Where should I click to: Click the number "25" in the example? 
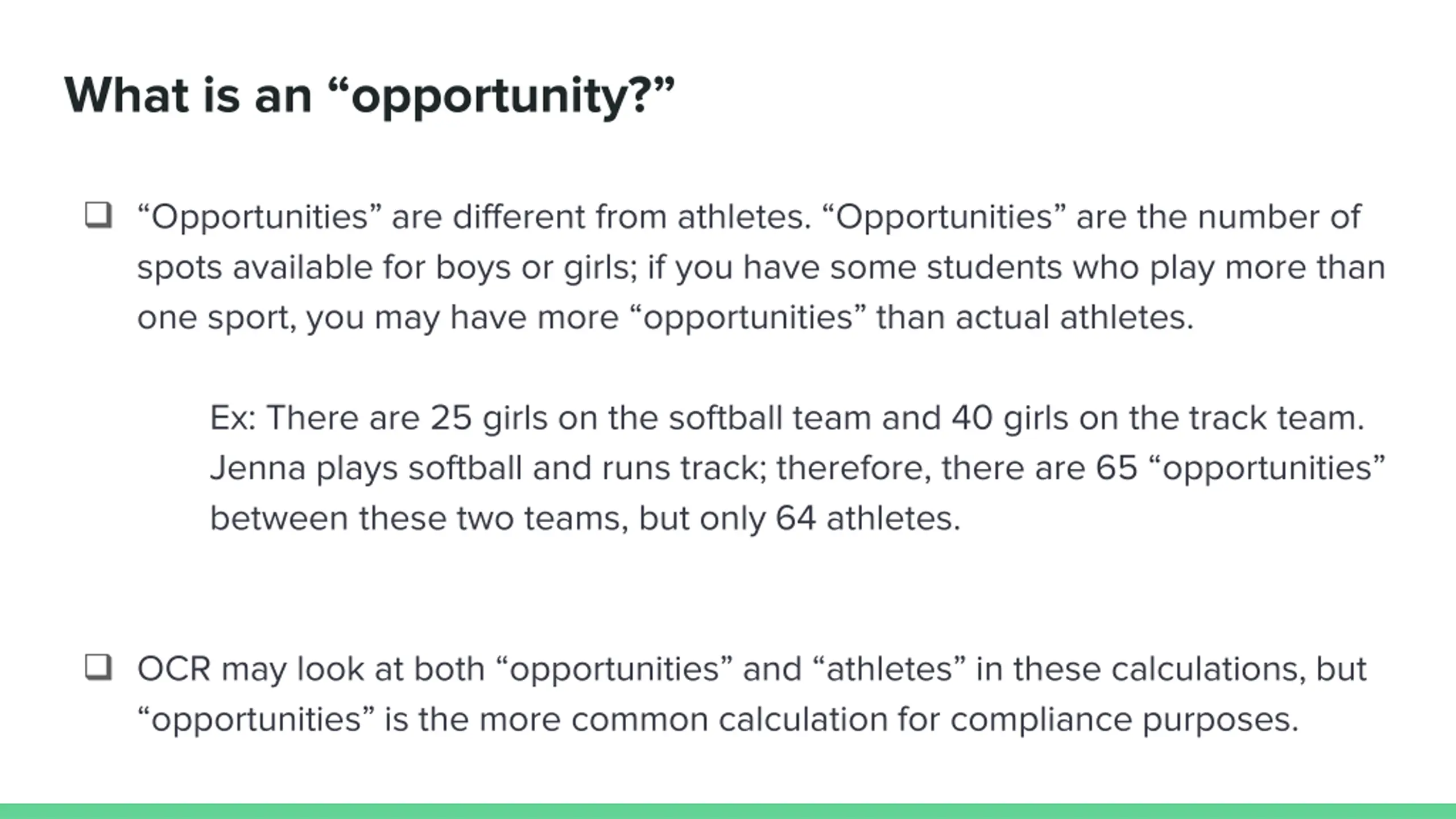pos(451,418)
